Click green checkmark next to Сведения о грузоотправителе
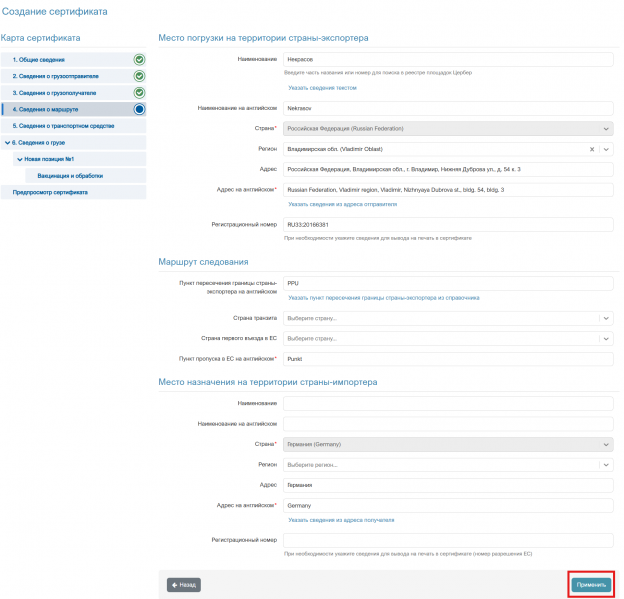The image size is (624, 599). pos(139,76)
